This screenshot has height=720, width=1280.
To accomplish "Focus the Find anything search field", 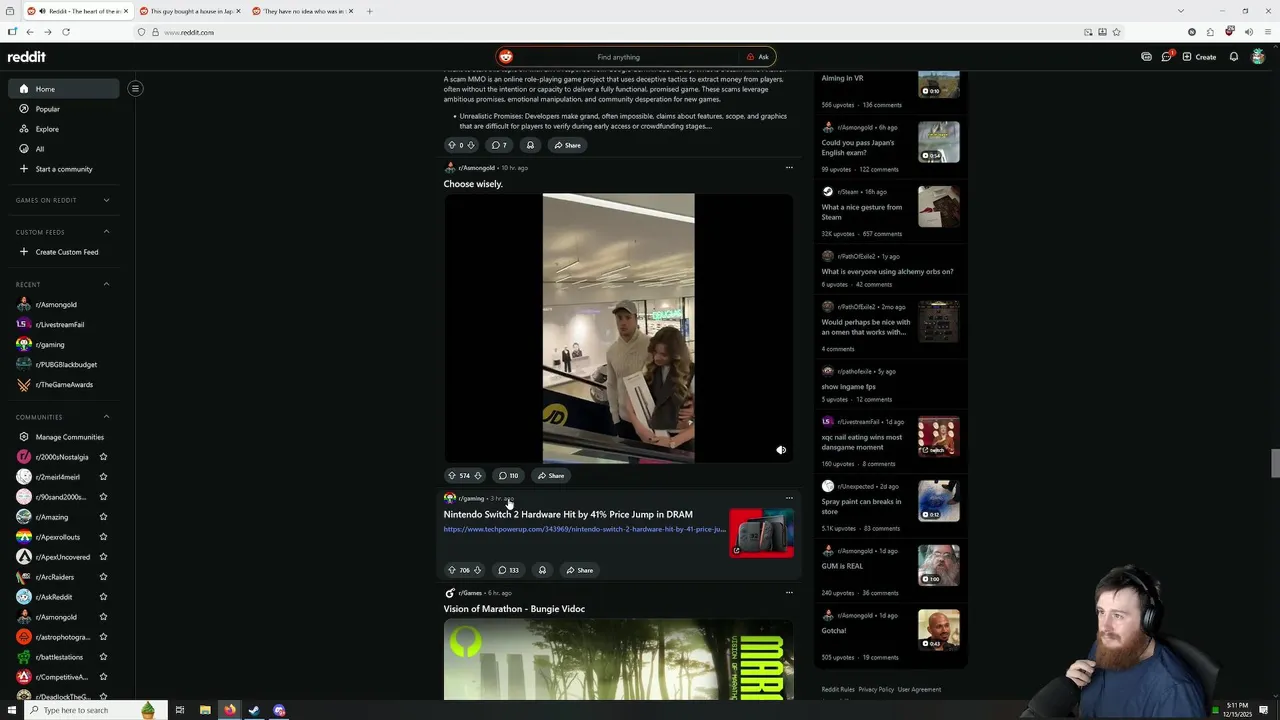I will coord(618,57).
